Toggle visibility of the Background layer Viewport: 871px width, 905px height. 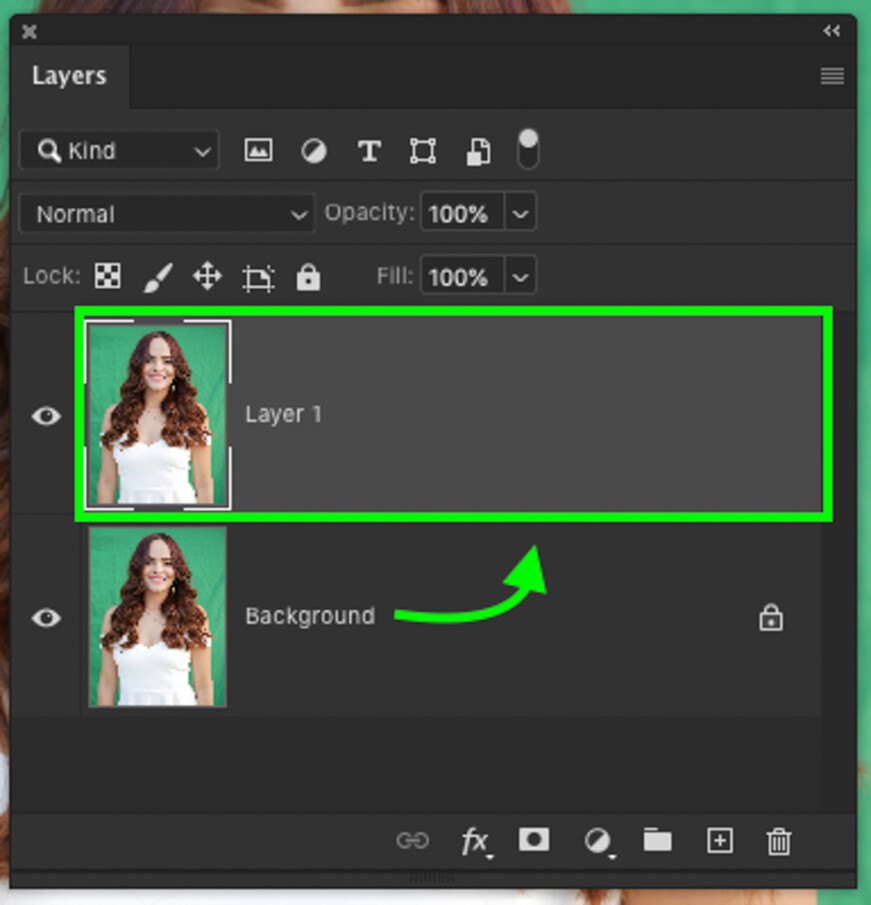45,618
